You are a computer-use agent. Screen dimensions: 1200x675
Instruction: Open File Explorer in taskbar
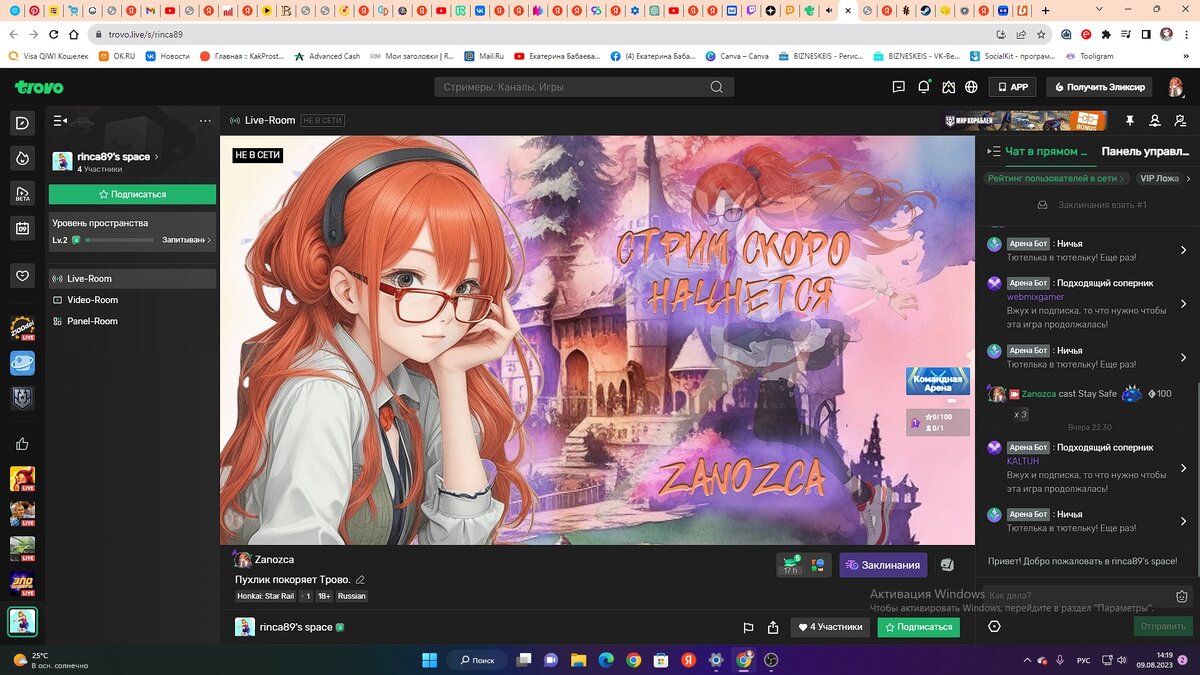point(578,660)
